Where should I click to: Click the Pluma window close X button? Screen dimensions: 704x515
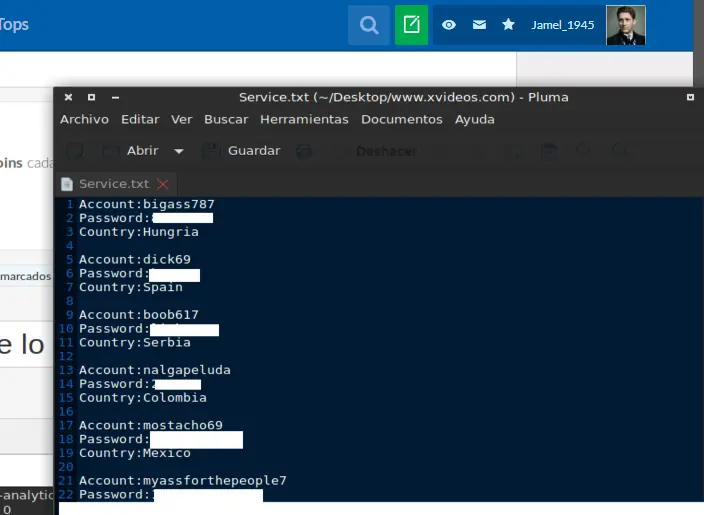(x=68, y=97)
